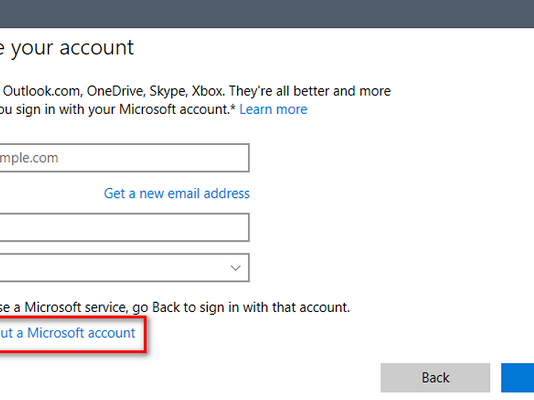
Task: Click the 'Microsoft account.*' text before Learn more
Action: coord(177,109)
